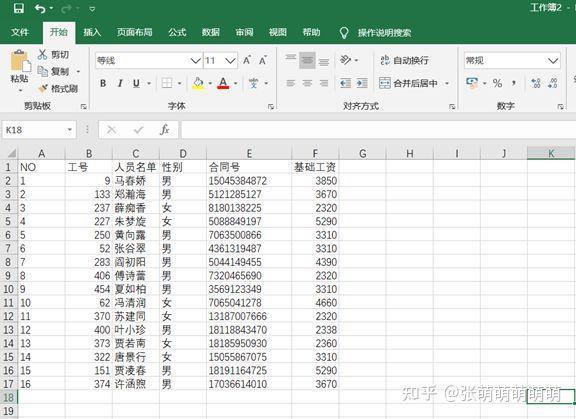Toggle bold formatting with B
The height and width of the screenshot is (419, 576).
click(x=103, y=83)
